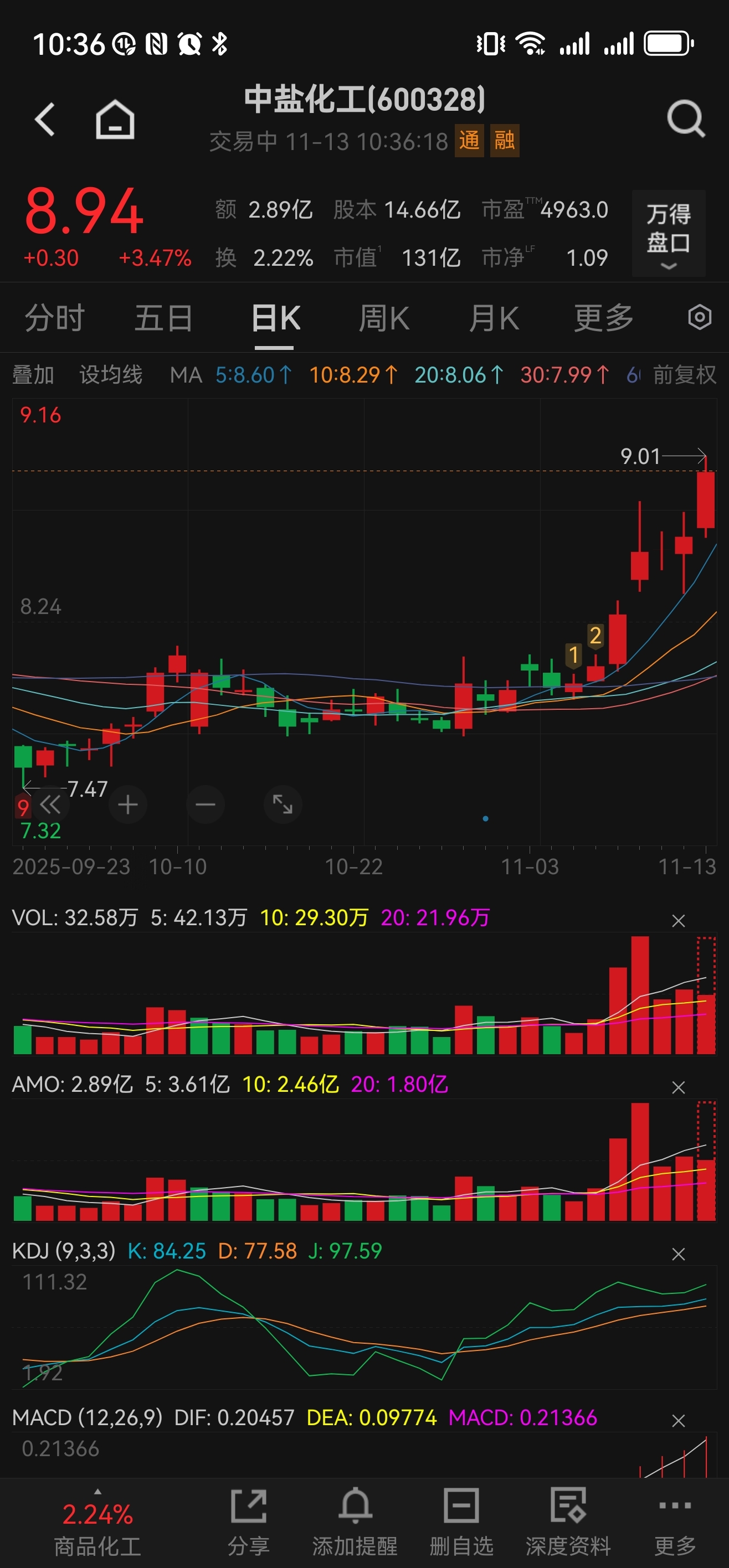Expand chart to fullscreen arrows icon
The image size is (729, 1568).
pyautogui.click(x=283, y=804)
